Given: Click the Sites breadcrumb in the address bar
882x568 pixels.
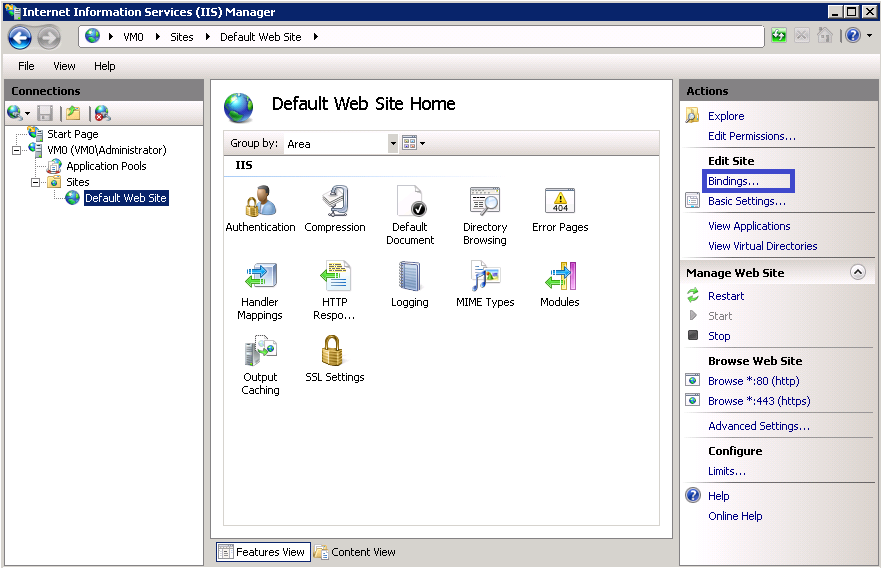Looking at the screenshot, I should [182, 37].
